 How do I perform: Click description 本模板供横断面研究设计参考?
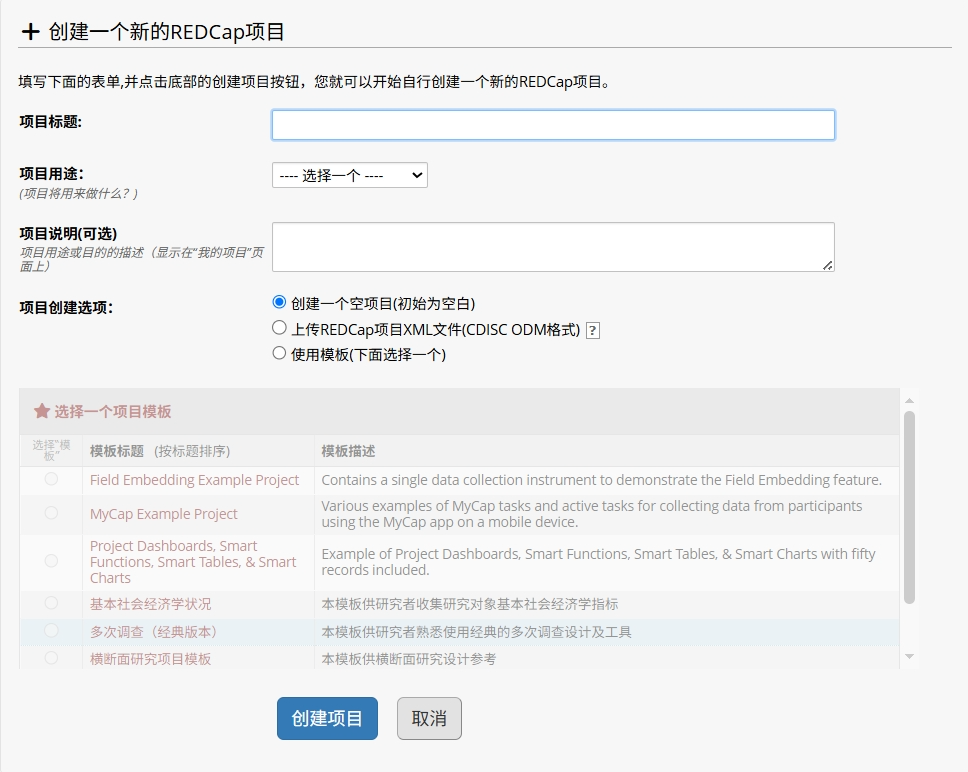[x=409, y=659]
